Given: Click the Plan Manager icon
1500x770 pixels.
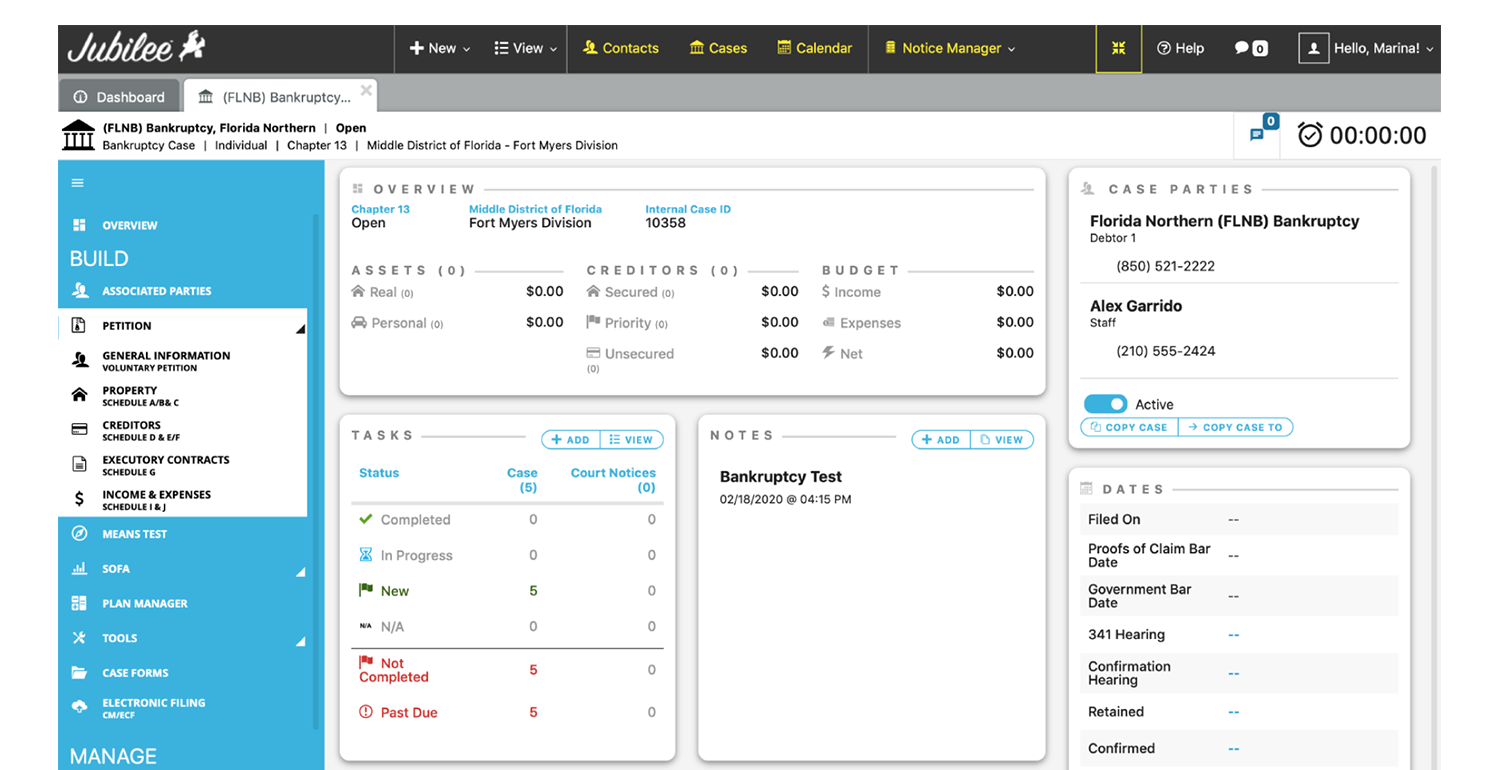Looking at the screenshot, I should click(79, 603).
